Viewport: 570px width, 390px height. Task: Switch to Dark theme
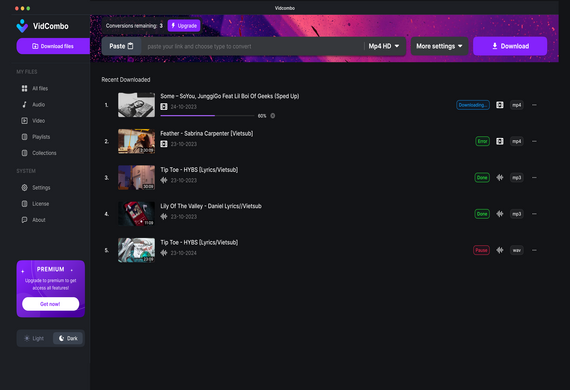pos(68,338)
